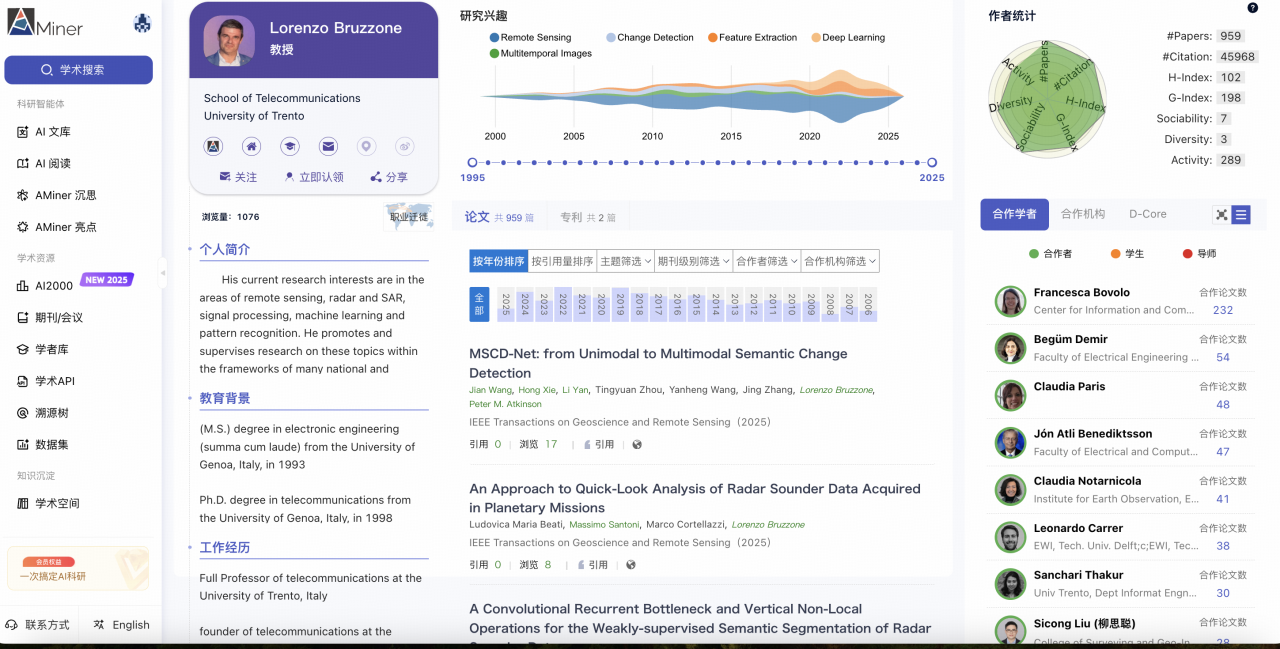The image size is (1280, 649).
Task: Toggle Remote Sensing legend item
Action: pyautogui.click(x=530, y=38)
